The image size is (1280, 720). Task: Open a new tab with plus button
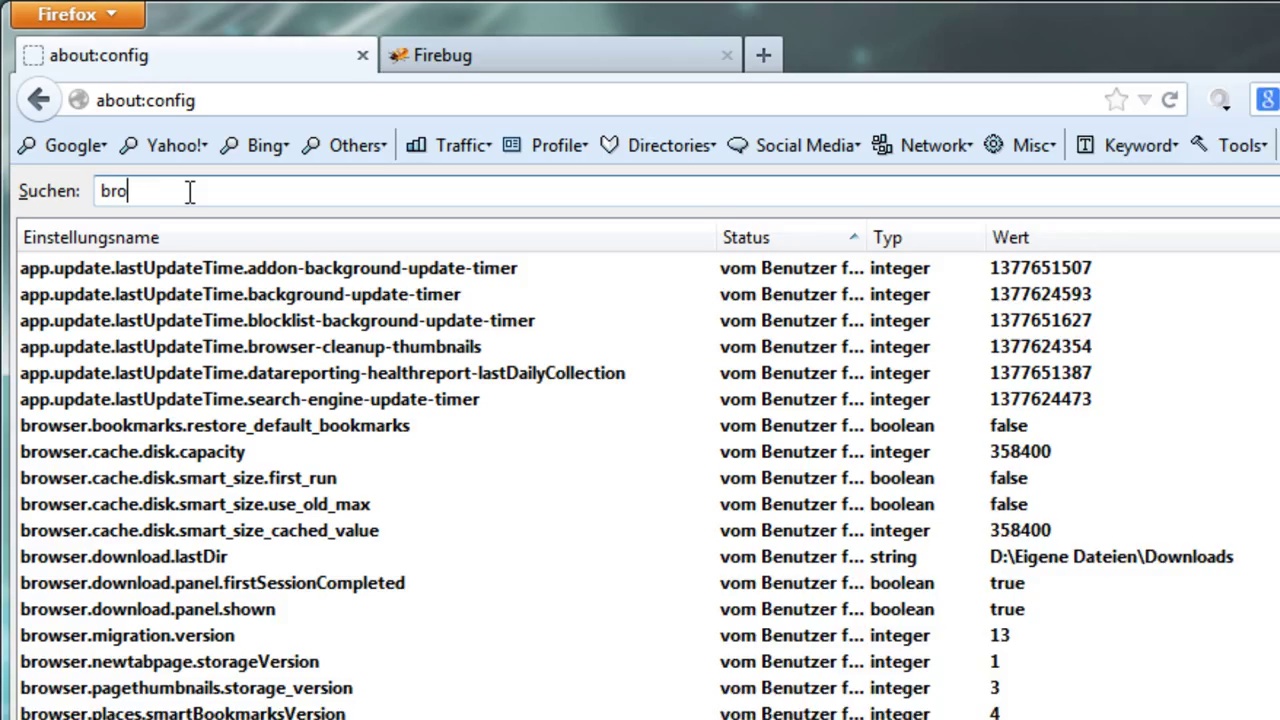tap(763, 56)
